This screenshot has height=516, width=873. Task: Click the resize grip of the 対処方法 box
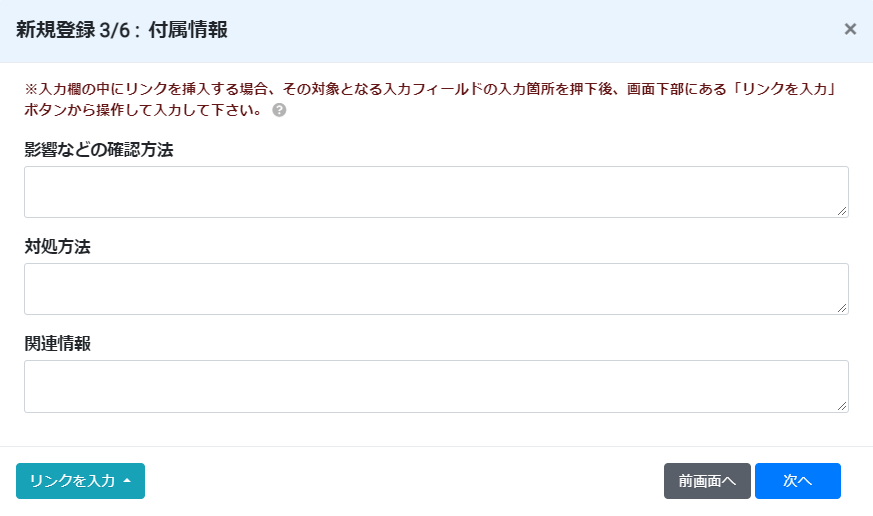tap(842, 308)
